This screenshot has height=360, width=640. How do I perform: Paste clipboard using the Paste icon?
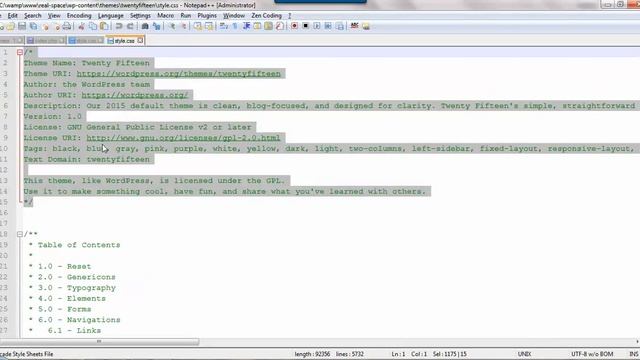pos(104,26)
